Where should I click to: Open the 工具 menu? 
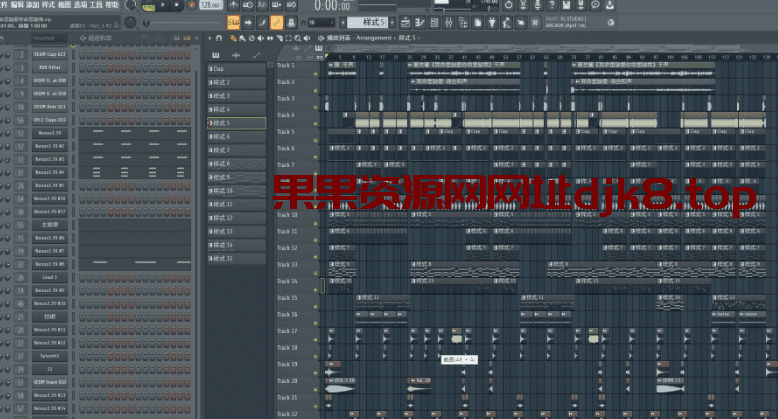point(96,4)
